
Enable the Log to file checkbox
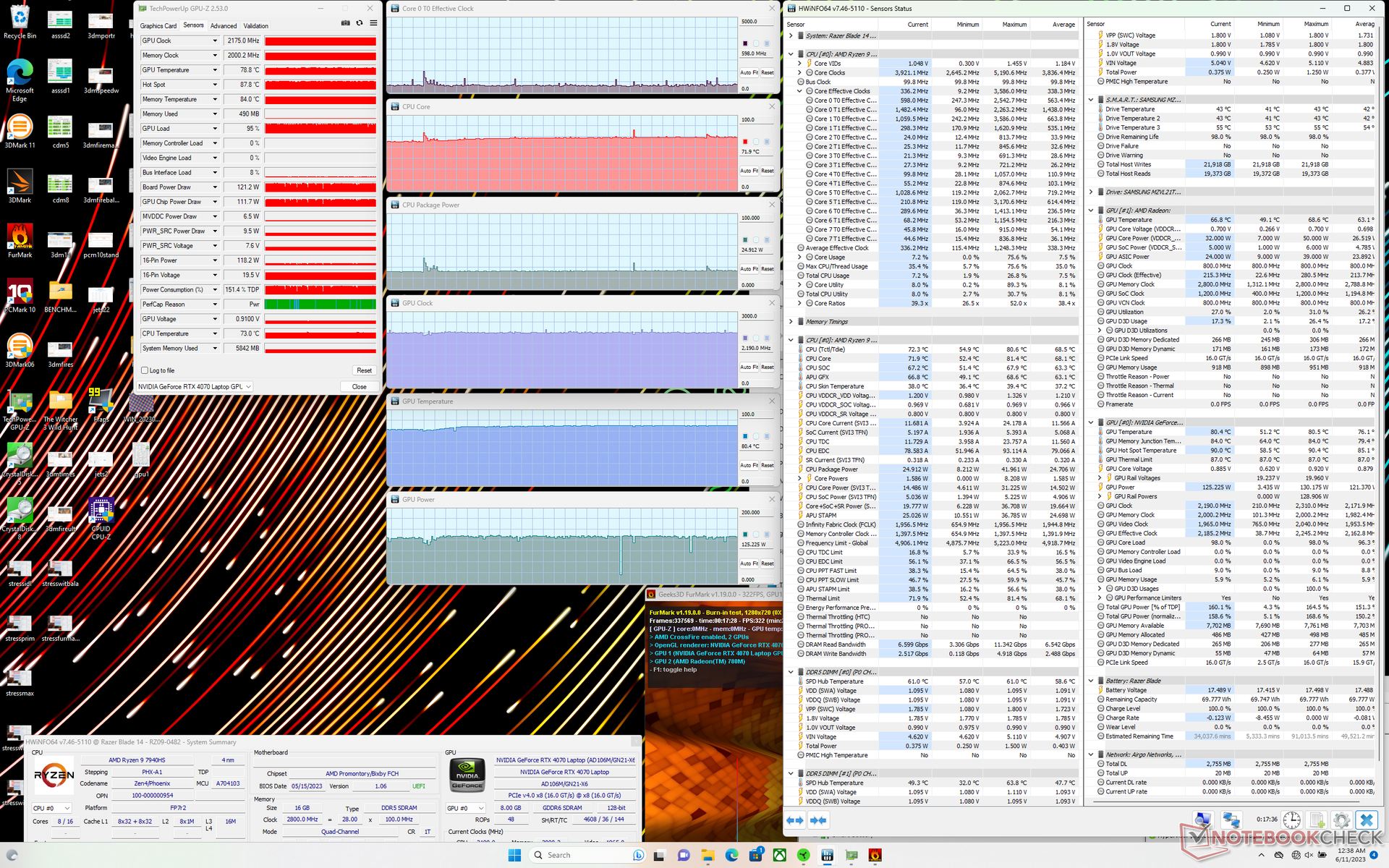click(x=145, y=370)
